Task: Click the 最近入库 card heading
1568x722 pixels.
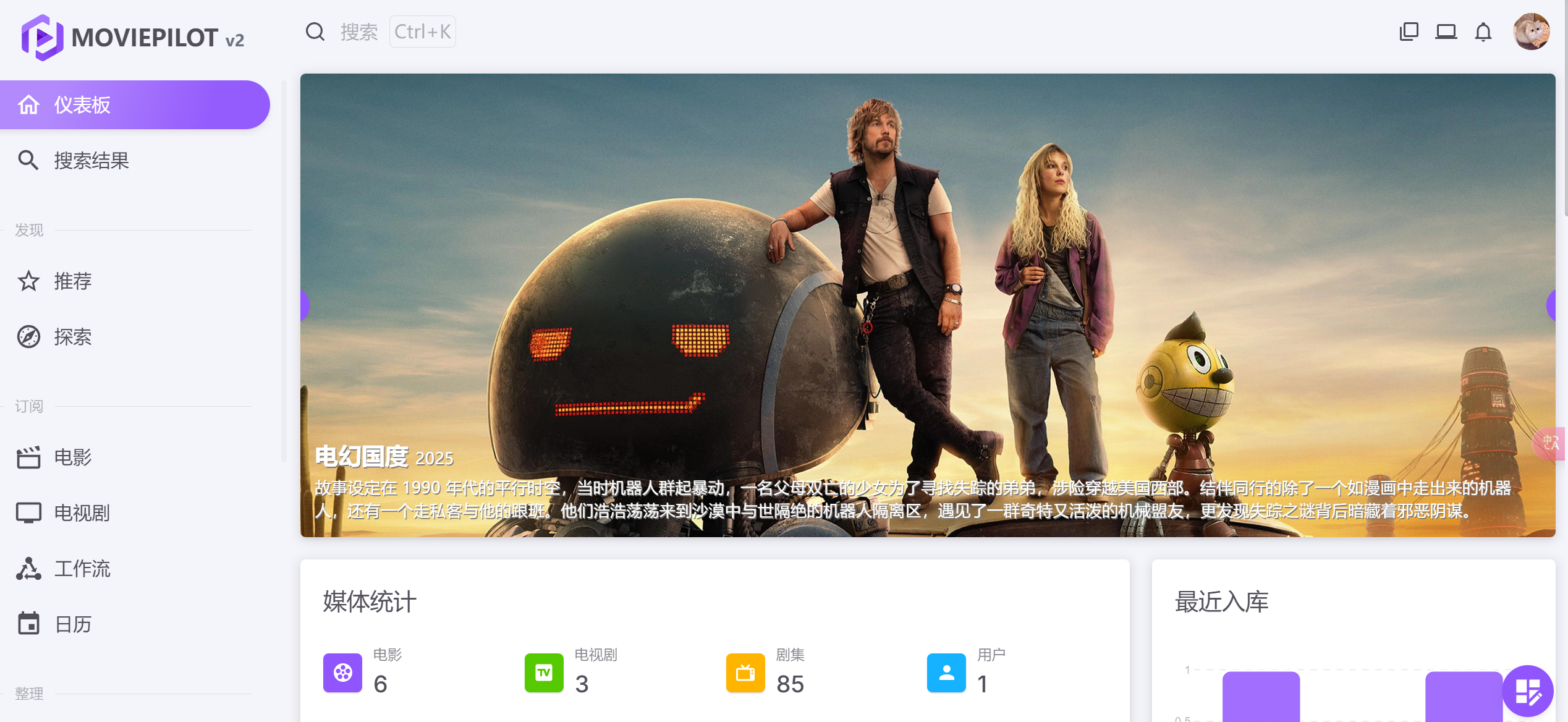Action: 1221,601
